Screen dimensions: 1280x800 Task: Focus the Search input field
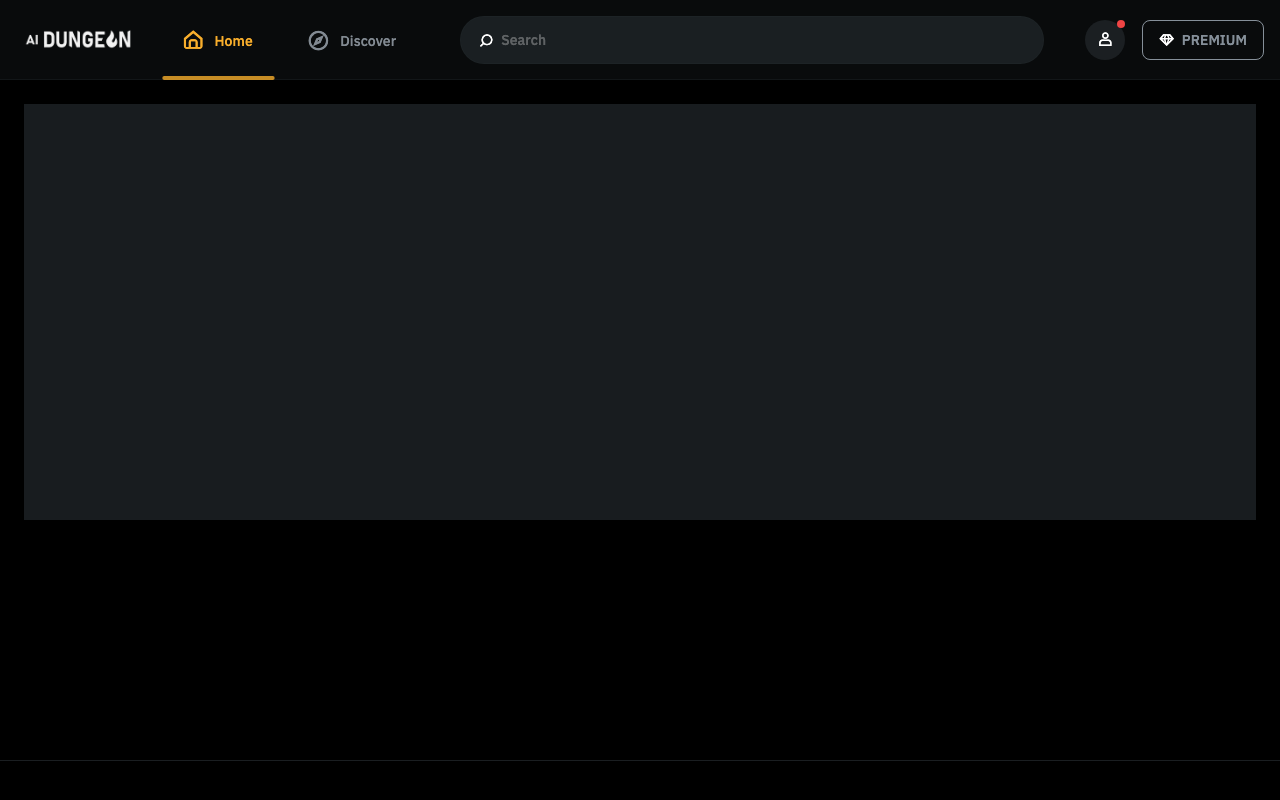click(x=760, y=40)
